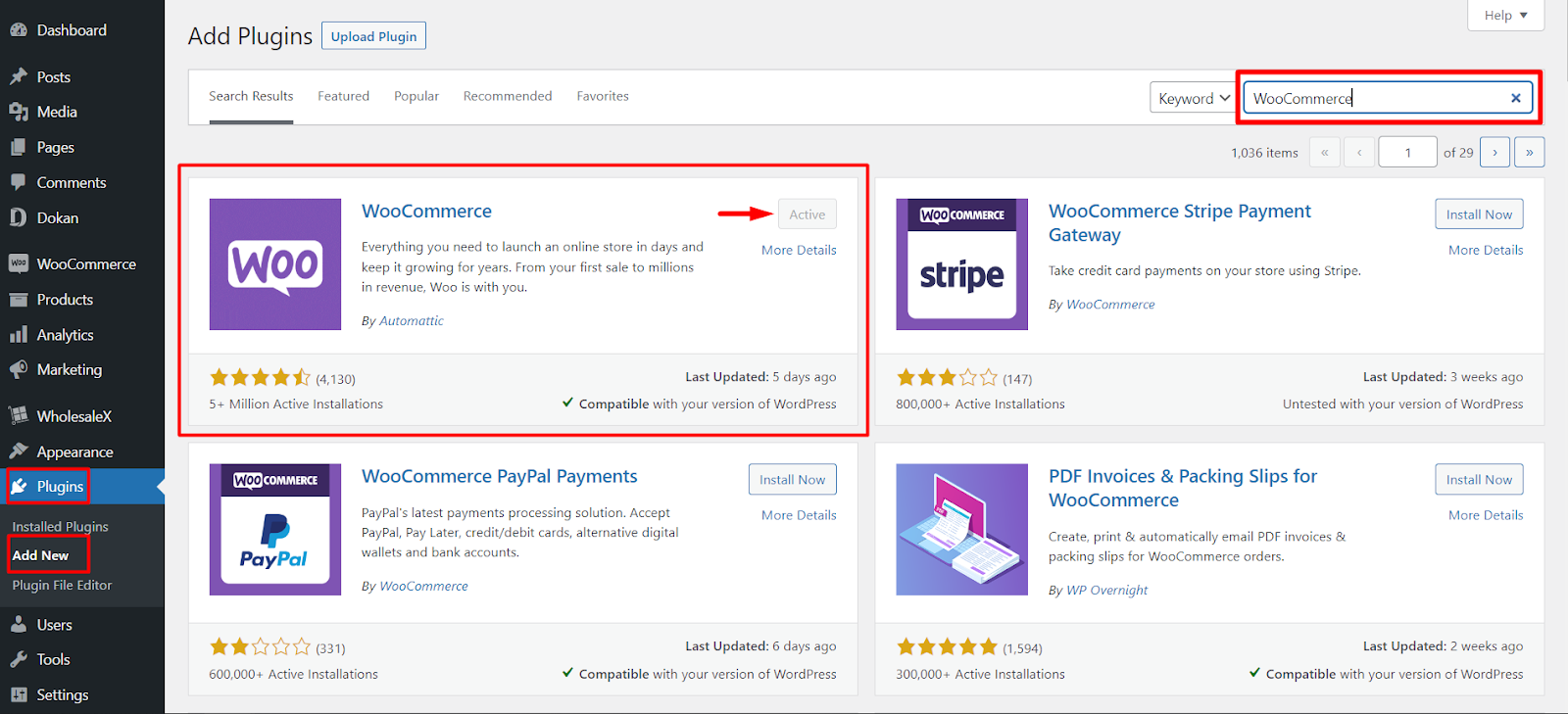Image resolution: width=1568 pixels, height=714 pixels.
Task: Open the Dashboard icon in sidebar
Action: 19,30
